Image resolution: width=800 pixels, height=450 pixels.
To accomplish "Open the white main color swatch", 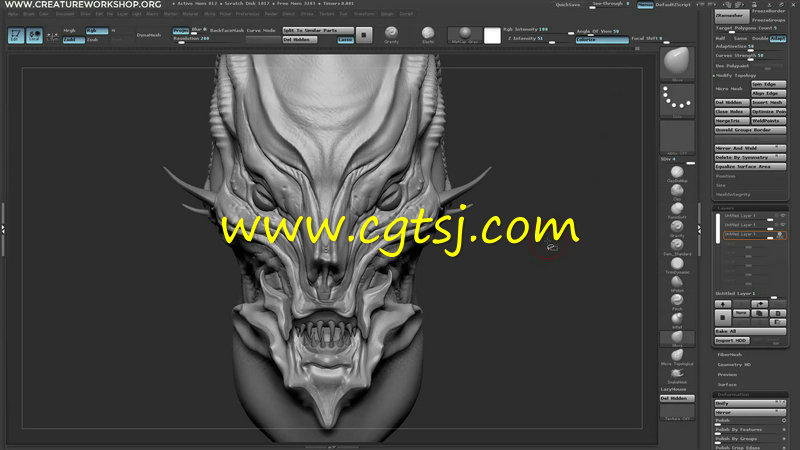I will tap(492, 35).
